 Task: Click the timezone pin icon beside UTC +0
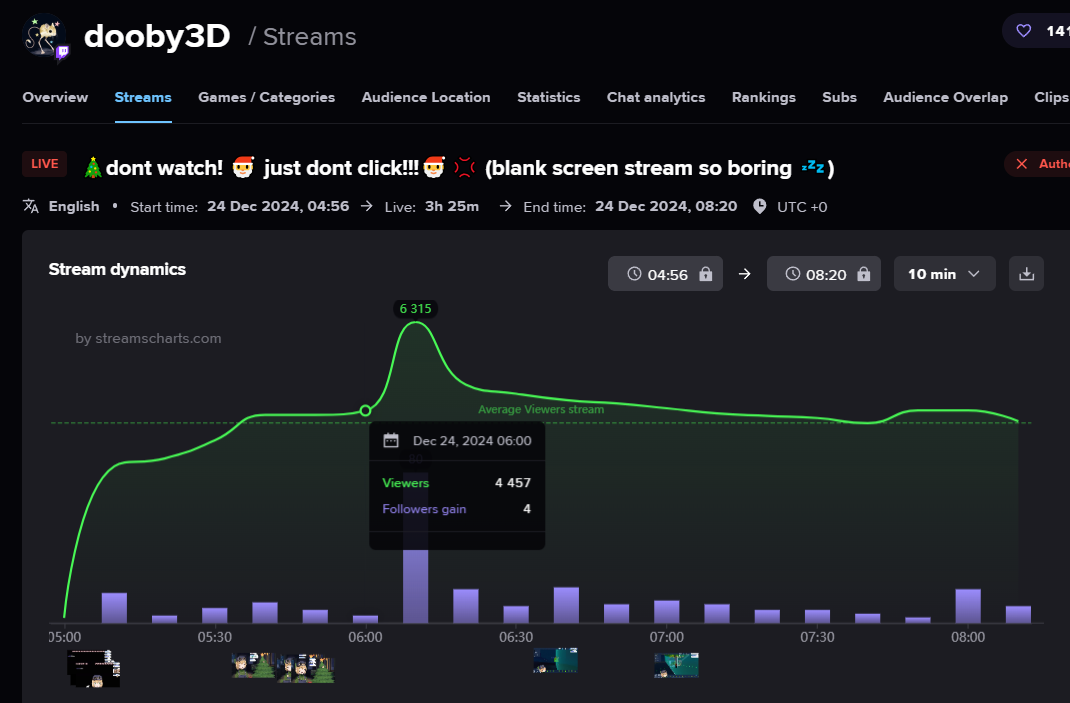pyautogui.click(x=760, y=206)
